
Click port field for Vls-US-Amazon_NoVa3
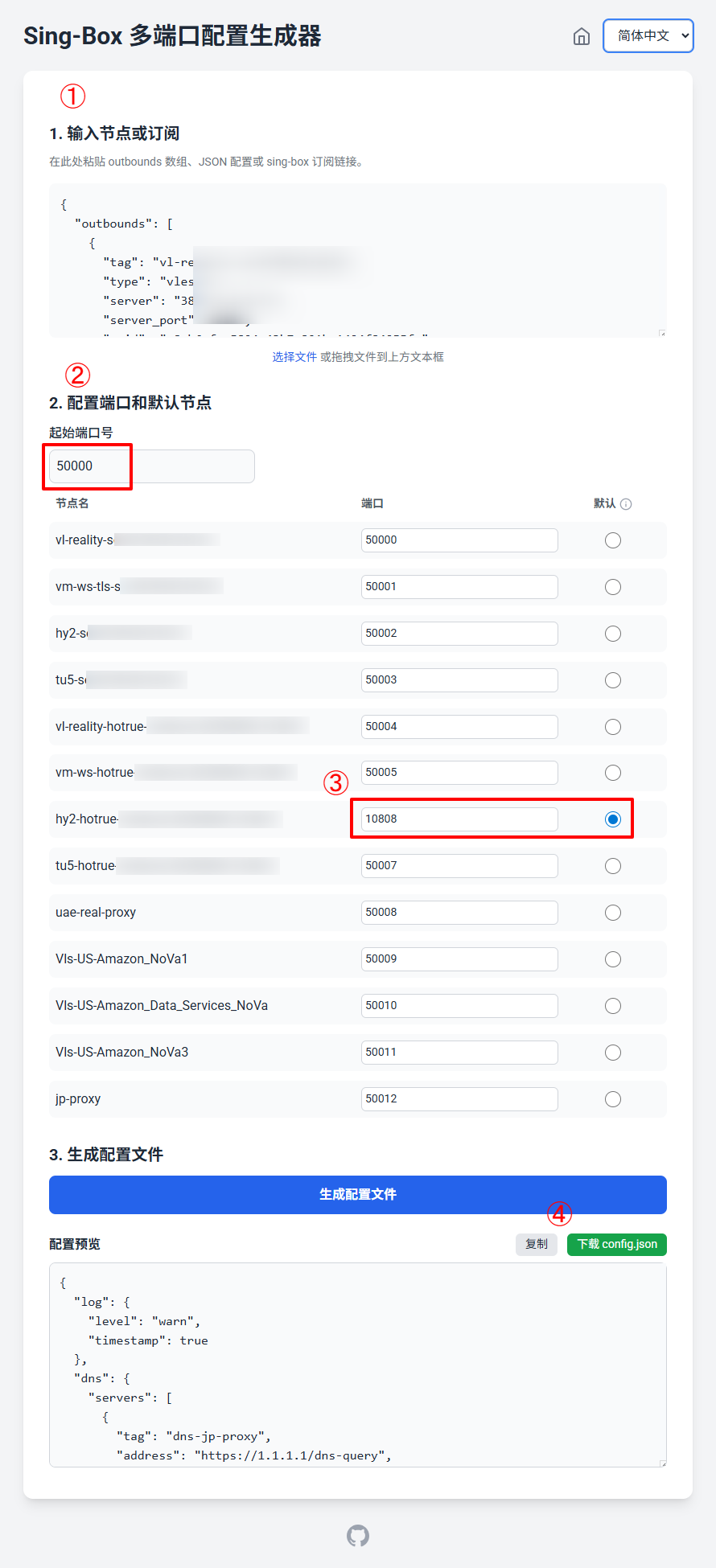(459, 1053)
